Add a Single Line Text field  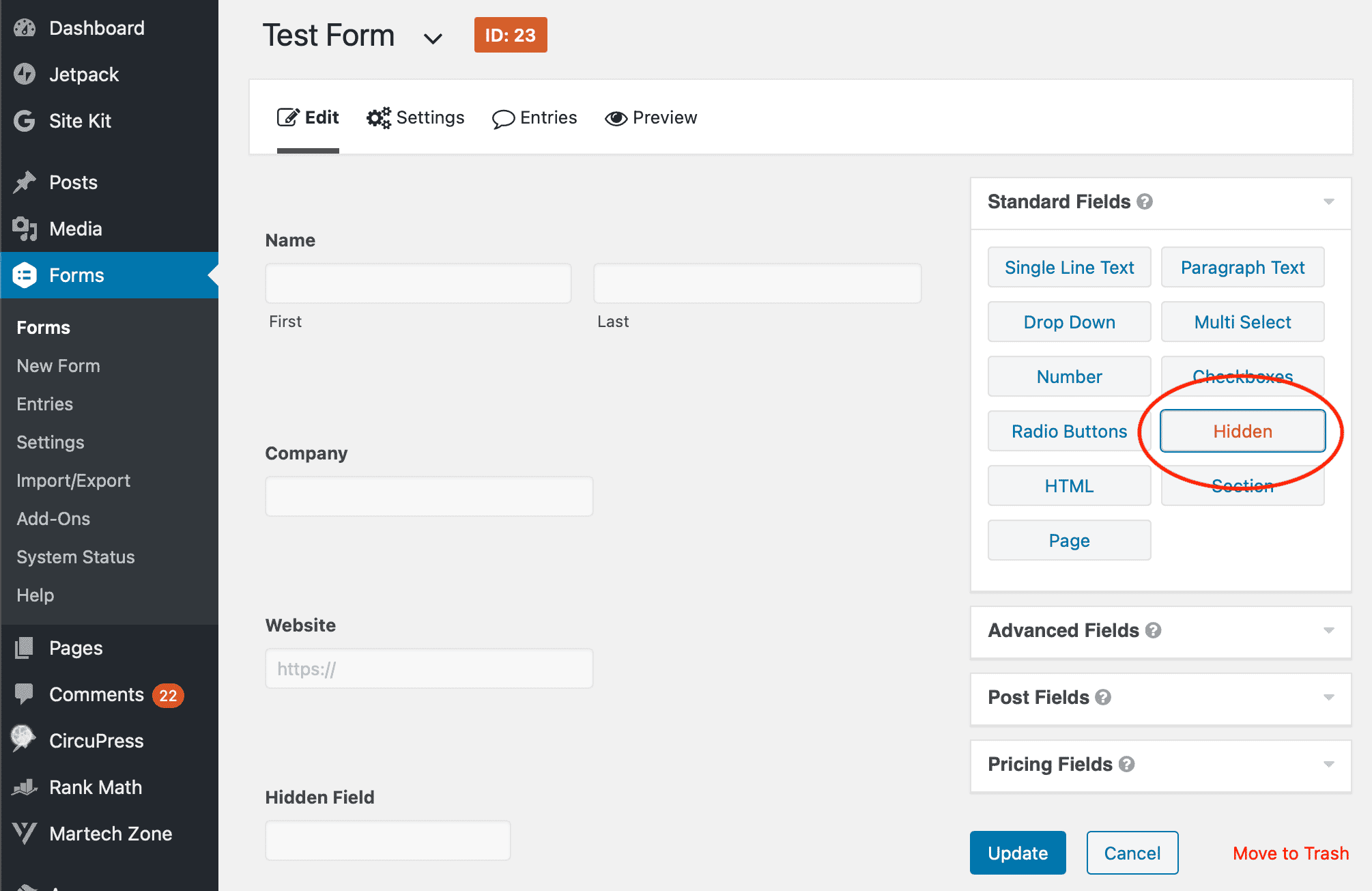[x=1069, y=267]
